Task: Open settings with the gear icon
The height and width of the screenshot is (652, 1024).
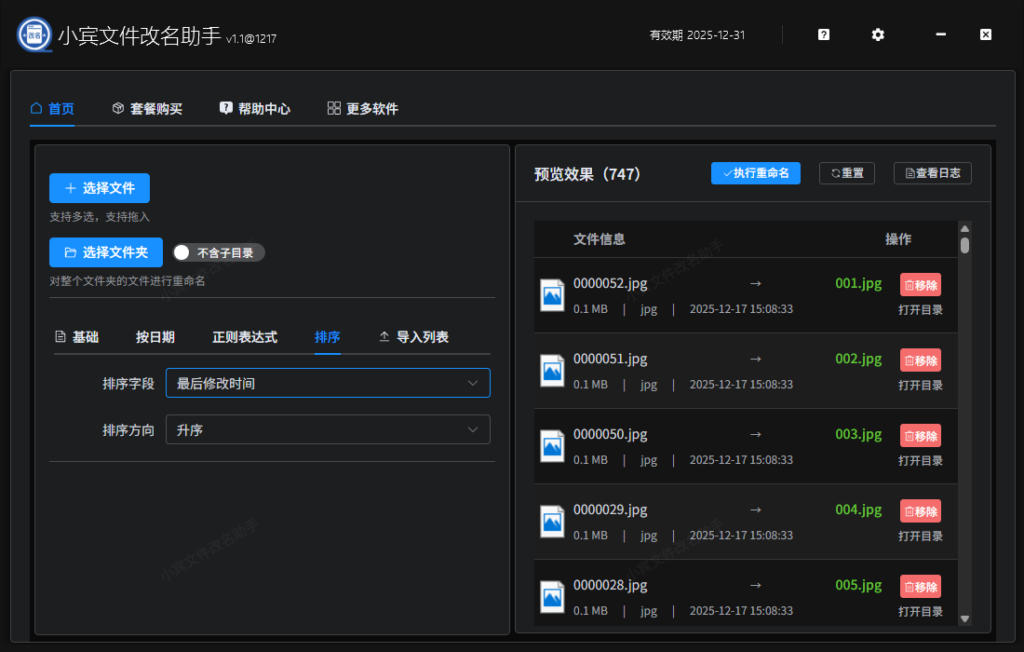Action: click(877, 34)
